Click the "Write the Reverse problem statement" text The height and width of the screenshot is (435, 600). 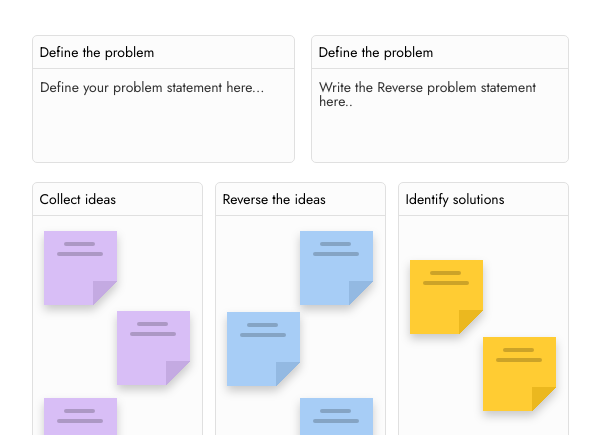point(427,88)
